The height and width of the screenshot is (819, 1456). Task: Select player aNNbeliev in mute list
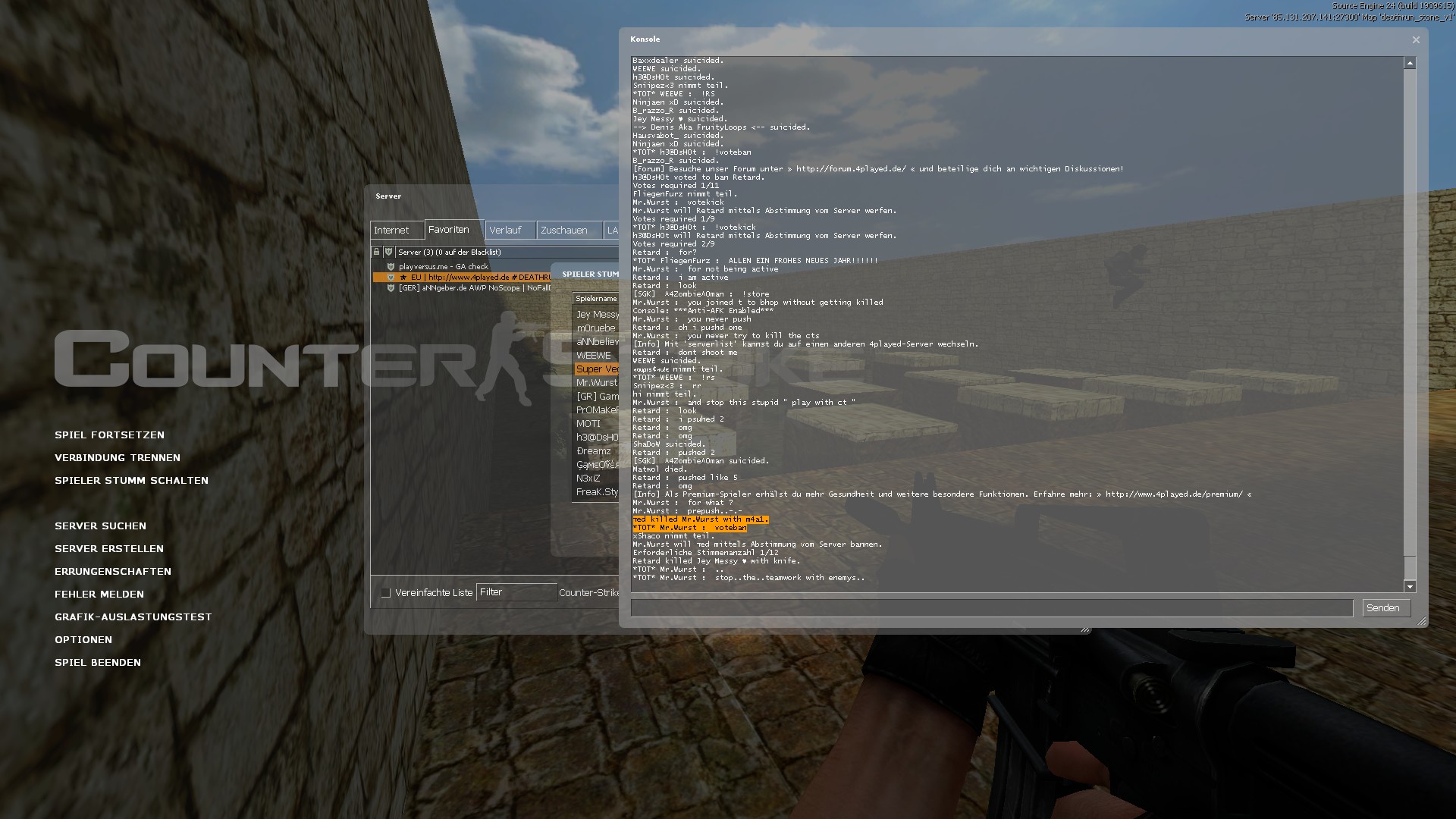tap(597, 342)
